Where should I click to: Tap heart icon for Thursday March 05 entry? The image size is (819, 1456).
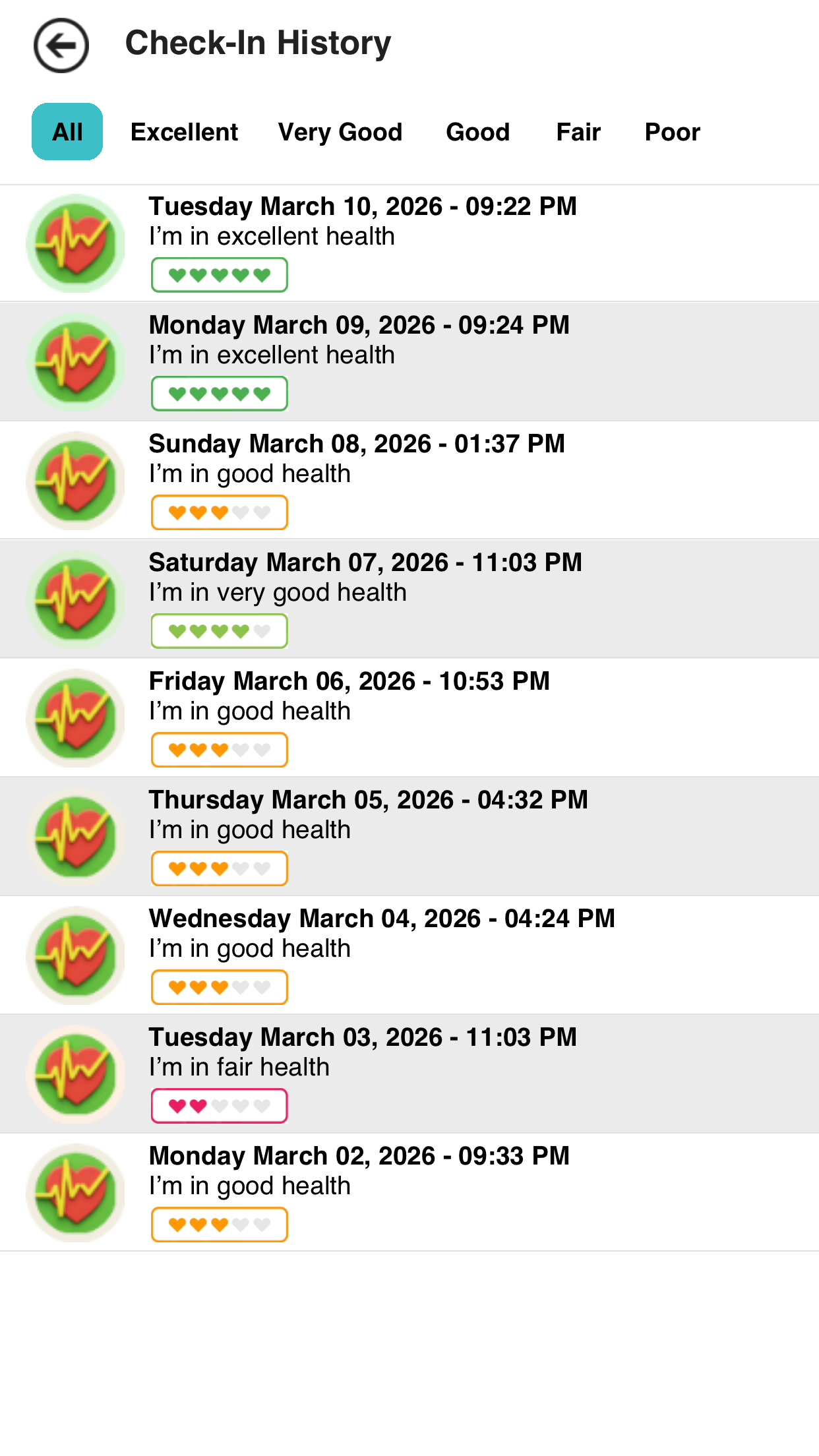point(75,837)
